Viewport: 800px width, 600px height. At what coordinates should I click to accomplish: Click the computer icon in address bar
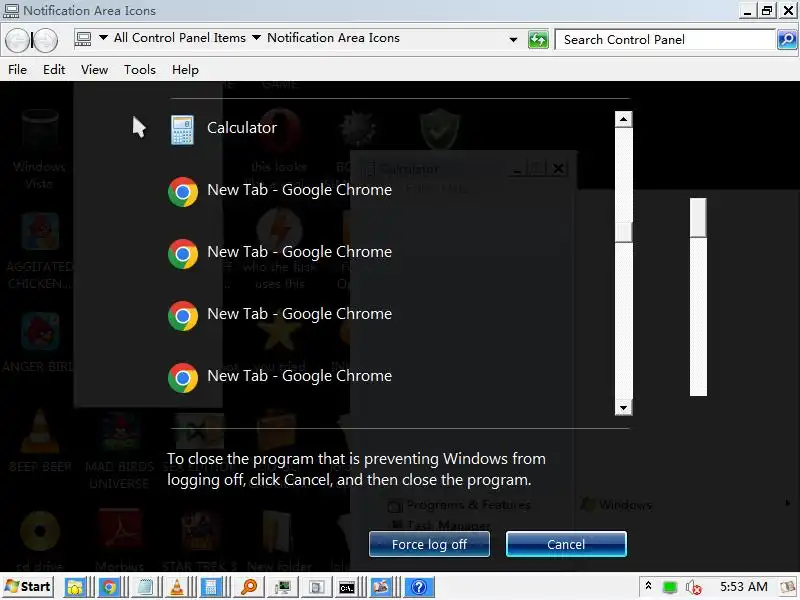click(x=83, y=38)
